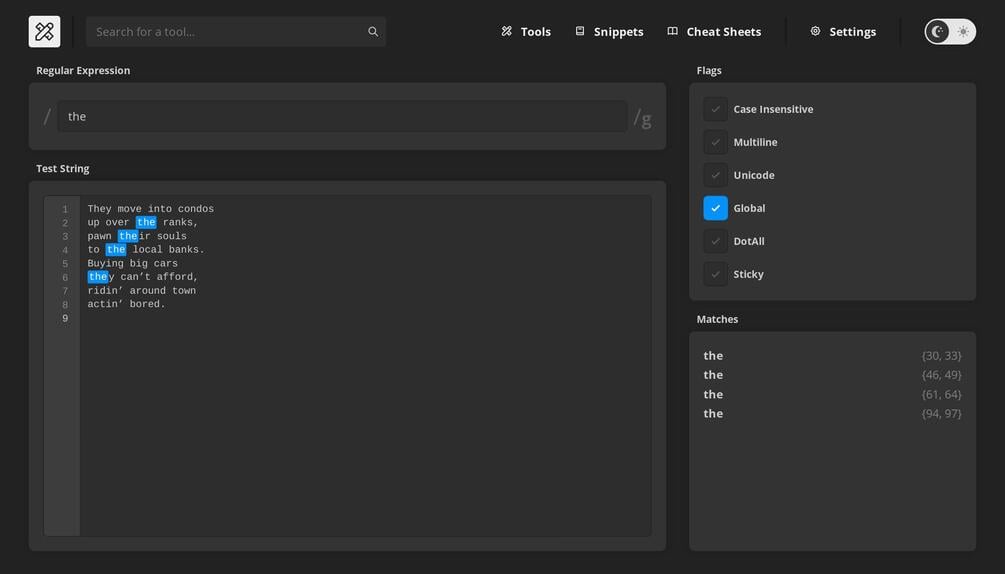Click line number 9 in editor gutter
This screenshot has height=574, width=1005.
coord(65,318)
